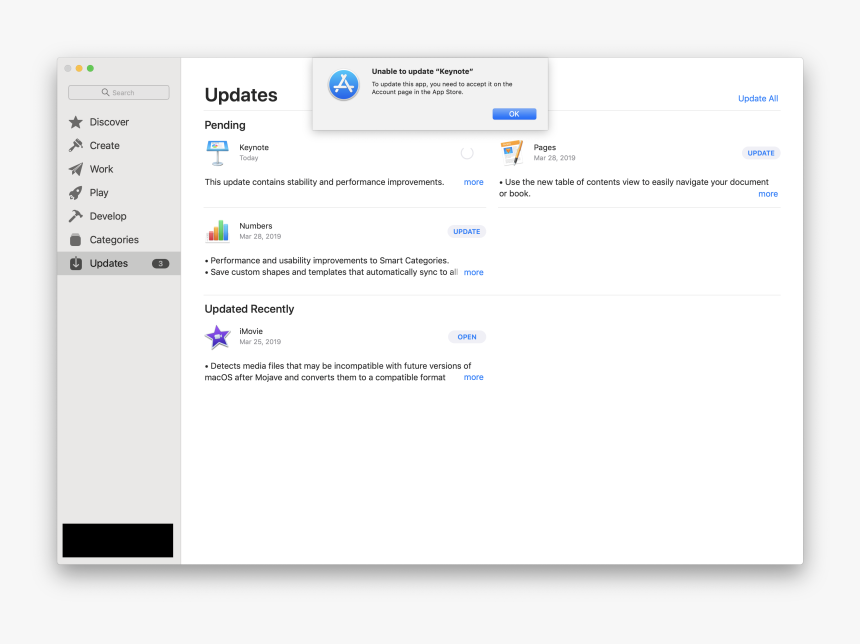Screen dimensions: 860x644
Task: Click the Pending section heading
Action: 225,125
